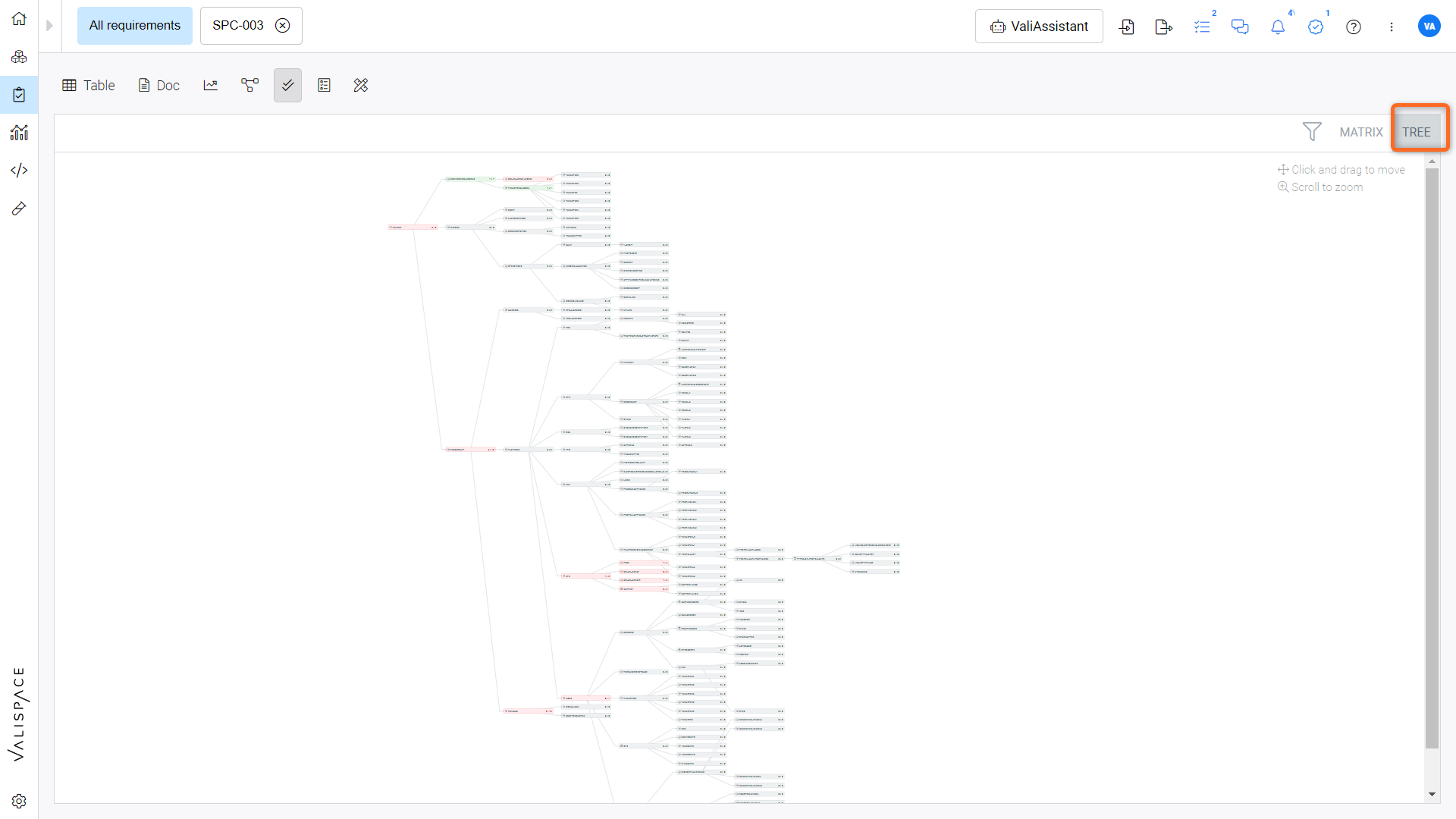Open the tasks checklist icon

[x=1203, y=27]
